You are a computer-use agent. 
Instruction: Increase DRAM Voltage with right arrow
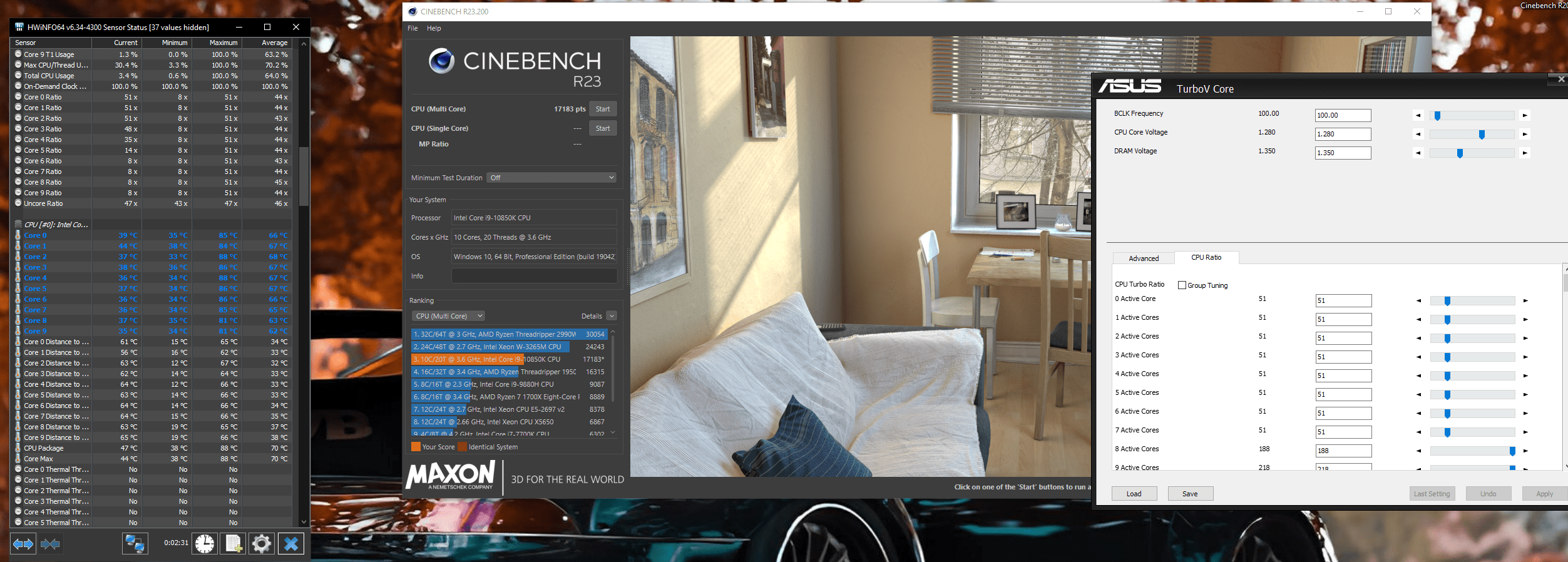1525,153
